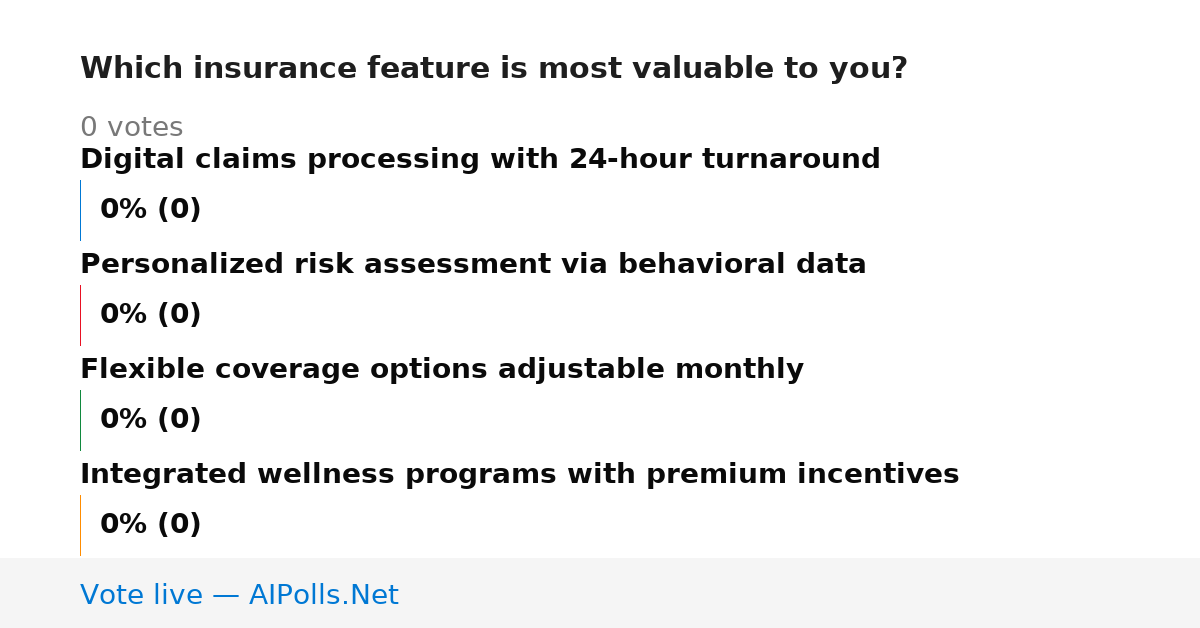
Task: Select the Personalized risk assessment option
Action: 473,265
